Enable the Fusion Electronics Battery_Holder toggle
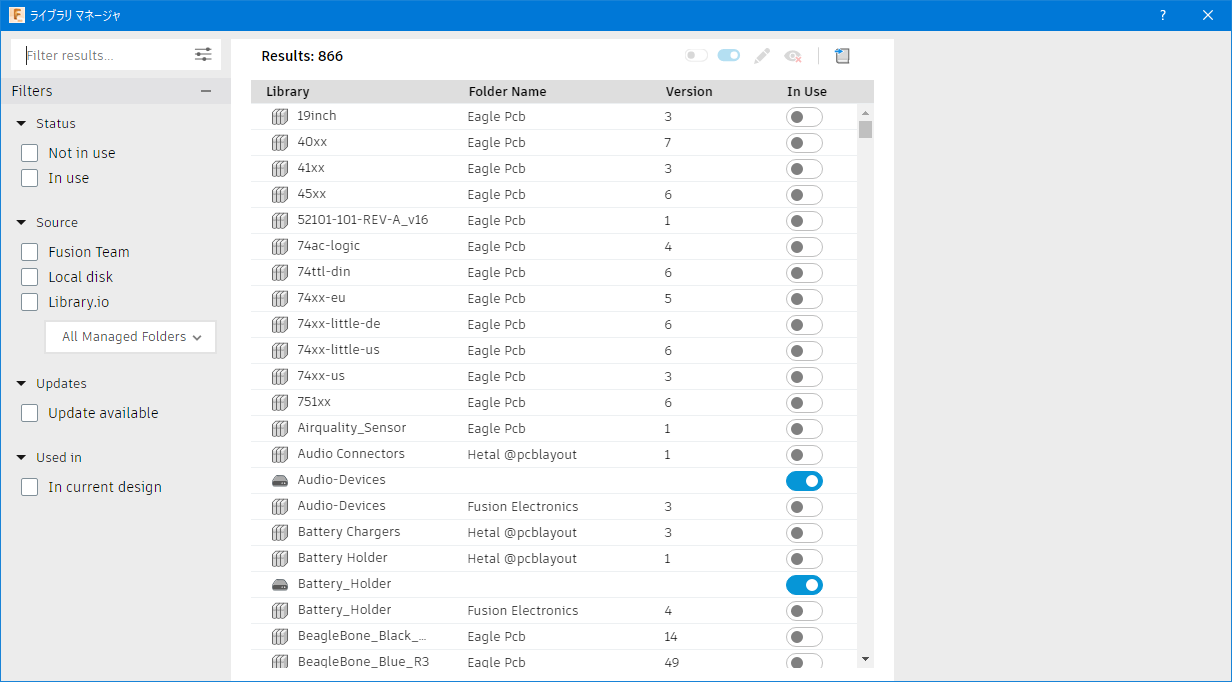The image size is (1232, 682). 804,611
